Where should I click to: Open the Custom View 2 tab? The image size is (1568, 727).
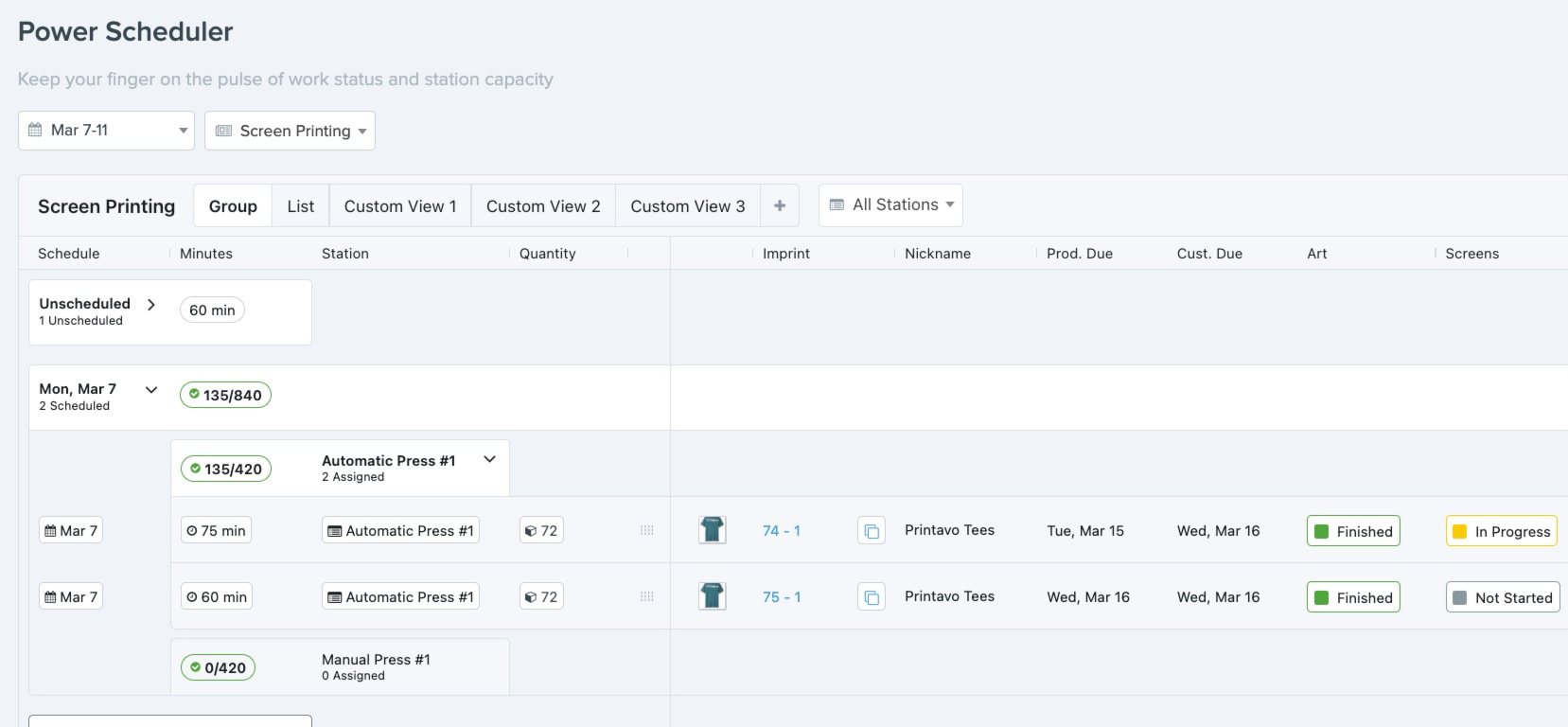543,206
